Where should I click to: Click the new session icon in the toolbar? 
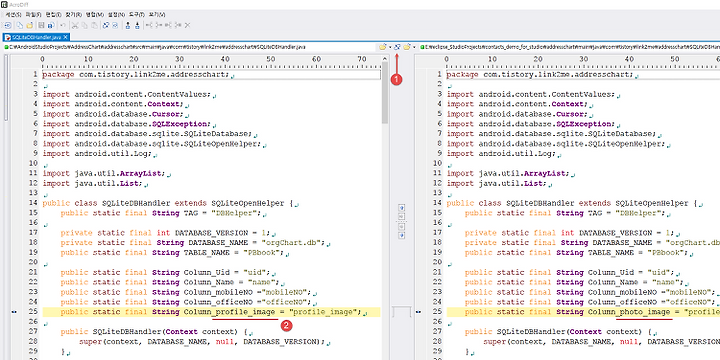(x=8, y=25)
